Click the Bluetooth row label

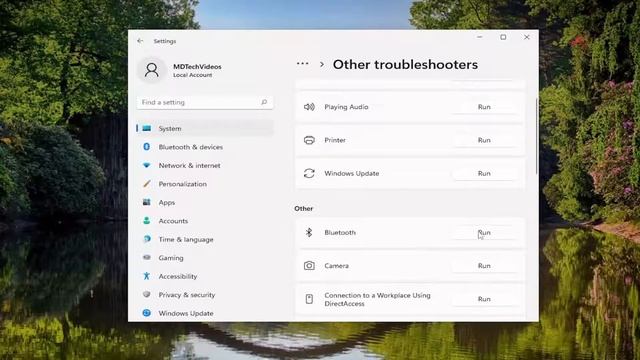[340, 233]
